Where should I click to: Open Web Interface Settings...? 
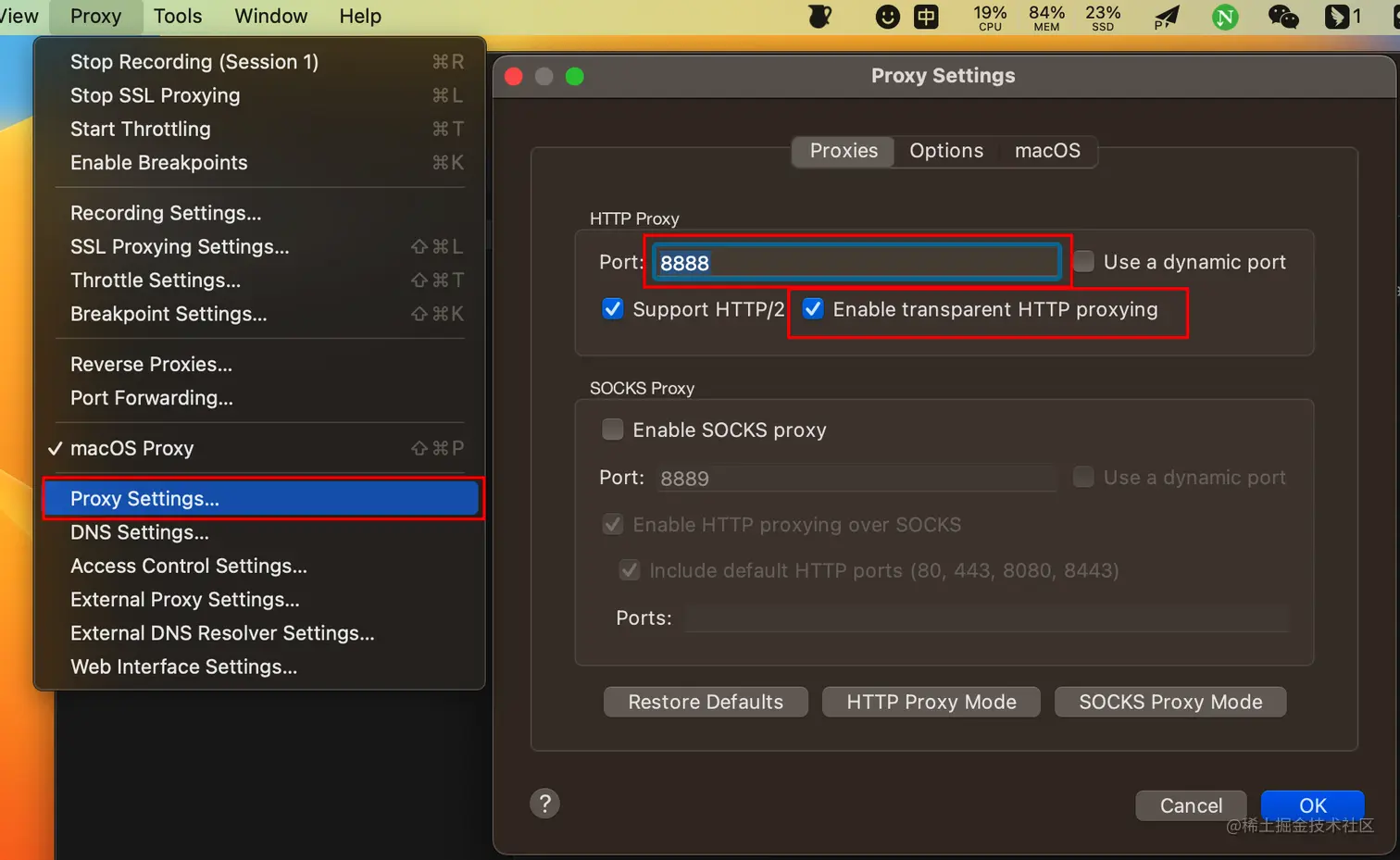260,667
